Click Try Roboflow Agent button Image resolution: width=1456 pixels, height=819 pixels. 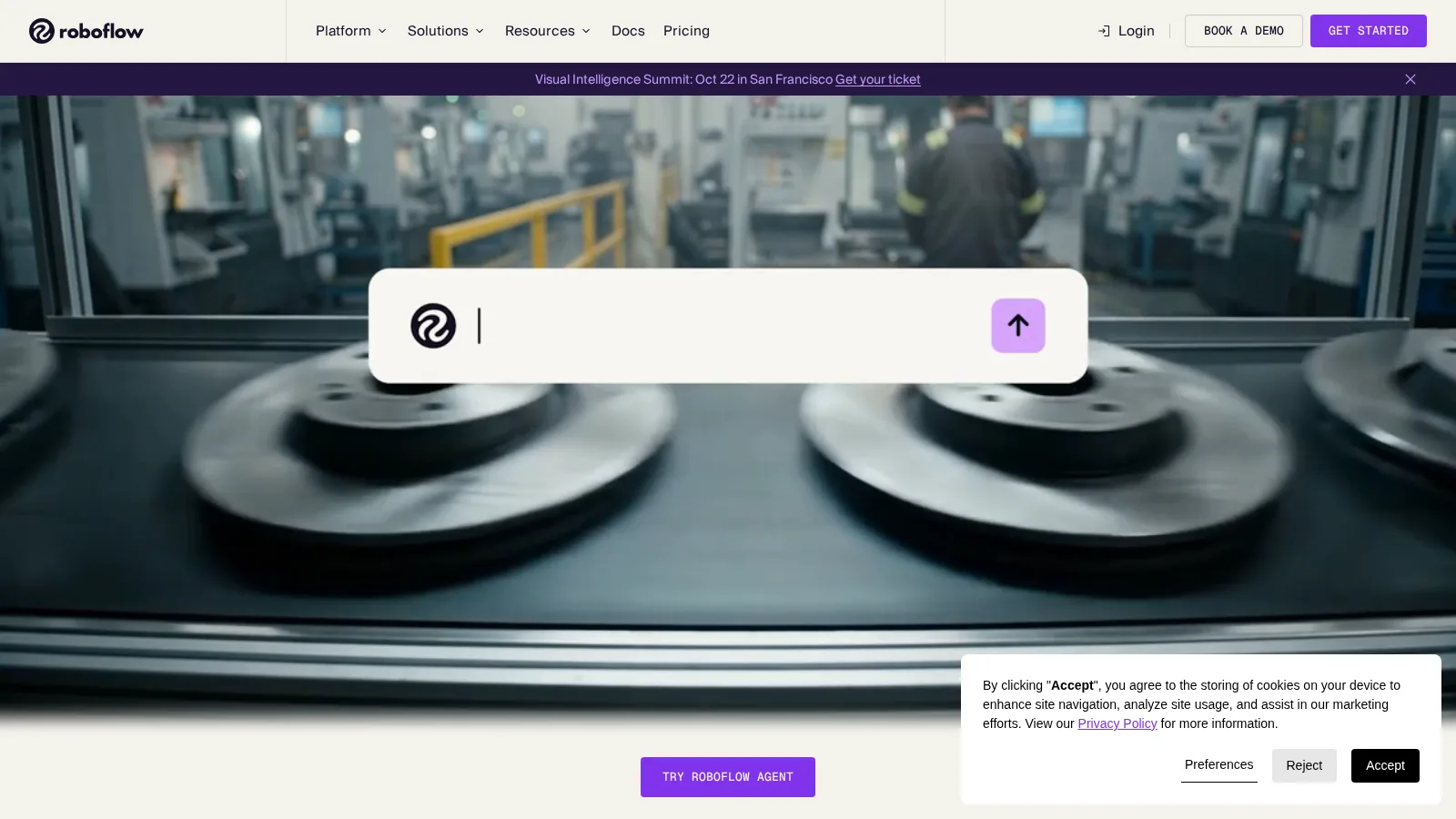728,777
